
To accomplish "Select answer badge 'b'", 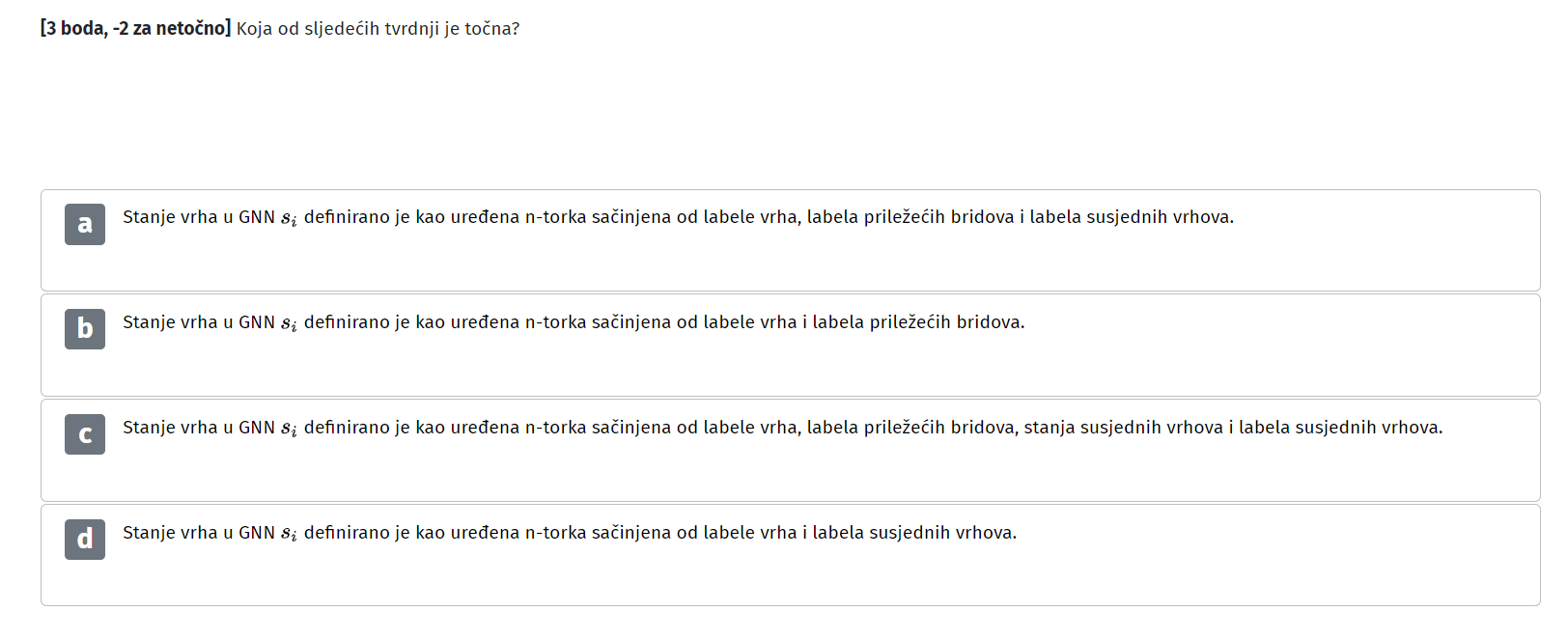I will click(x=85, y=329).
